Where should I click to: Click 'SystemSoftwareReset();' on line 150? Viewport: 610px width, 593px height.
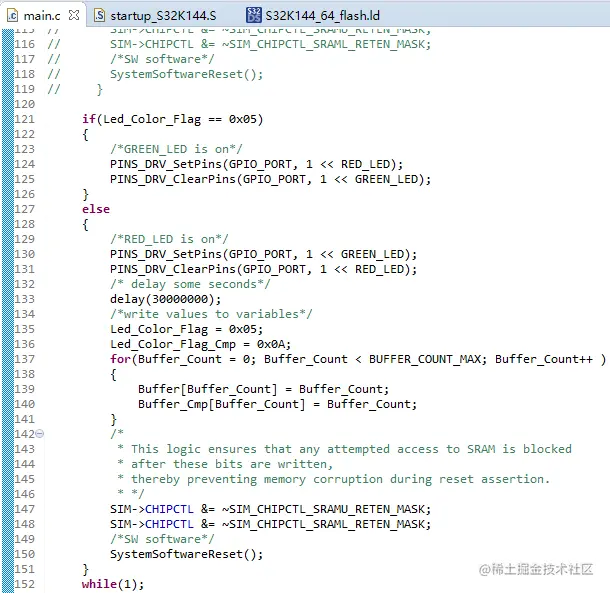pyautogui.click(x=187, y=554)
